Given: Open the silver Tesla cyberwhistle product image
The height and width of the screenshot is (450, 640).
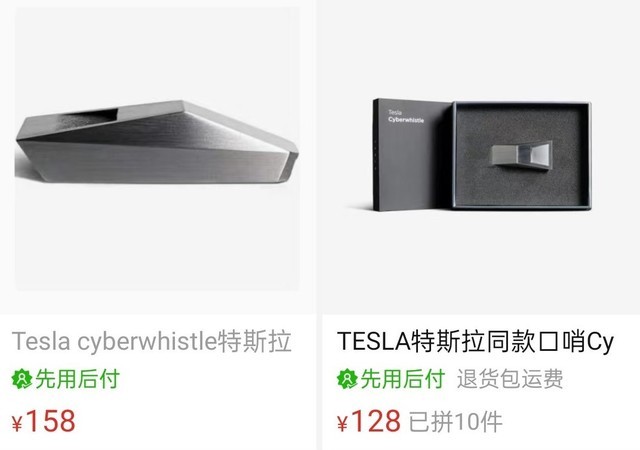Looking at the screenshot, I should [x=157, y=149].
